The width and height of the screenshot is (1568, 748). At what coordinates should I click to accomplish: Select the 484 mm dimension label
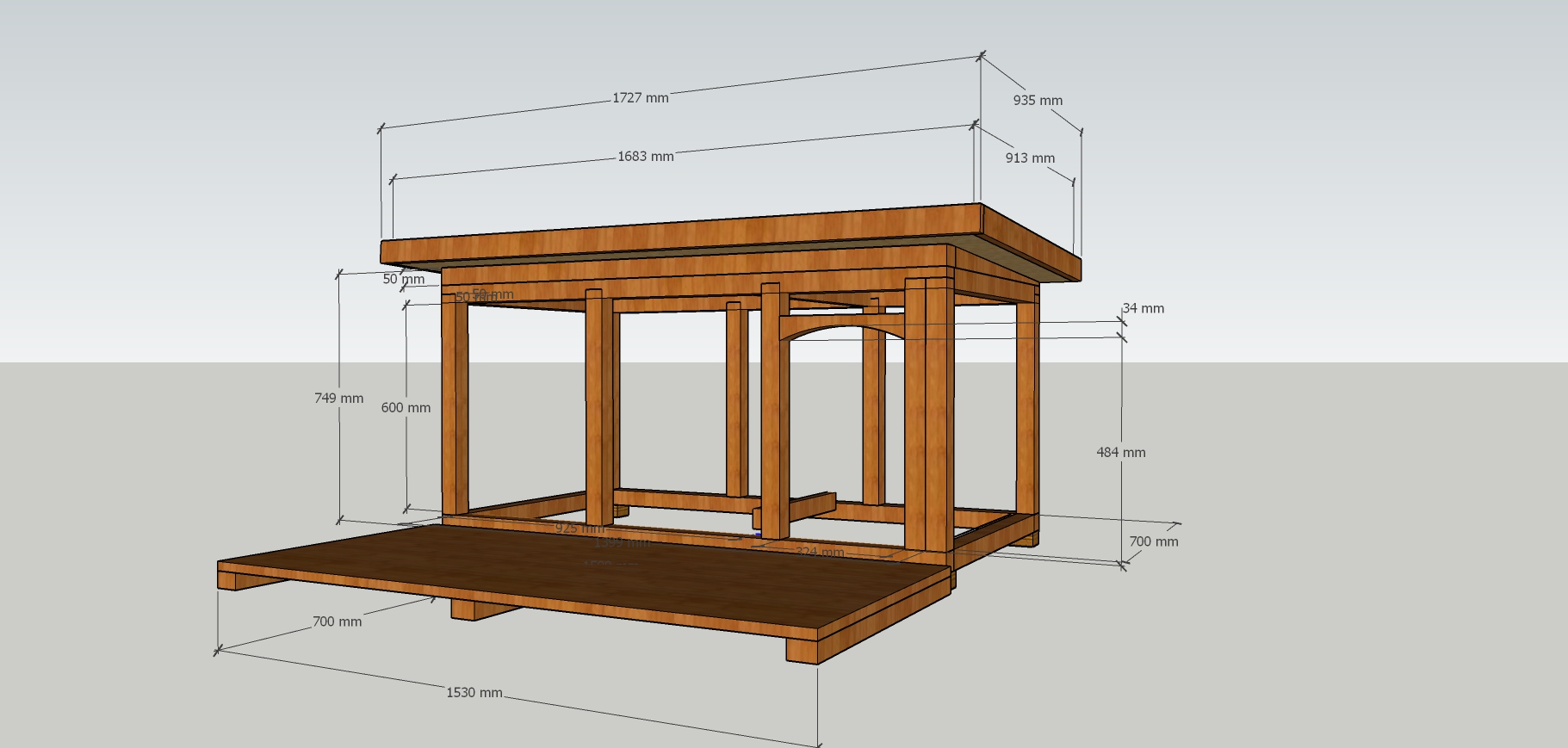pos(1121,453)
